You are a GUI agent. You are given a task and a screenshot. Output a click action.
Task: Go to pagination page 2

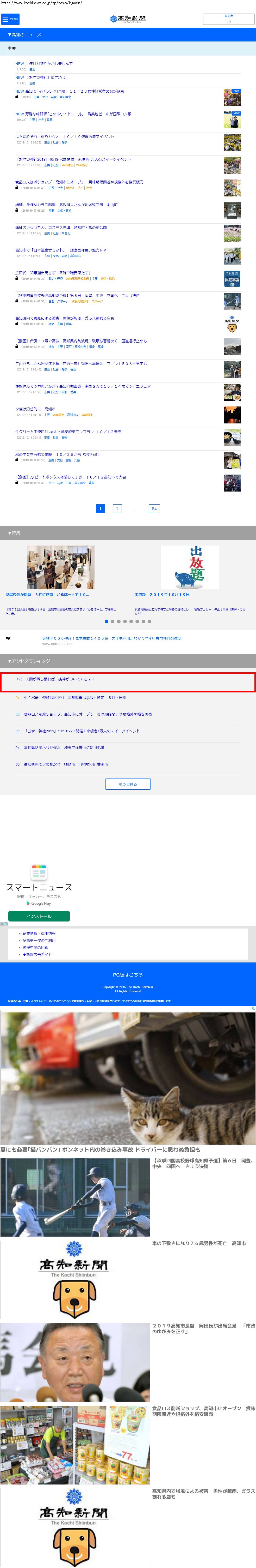tap(117, 508)
